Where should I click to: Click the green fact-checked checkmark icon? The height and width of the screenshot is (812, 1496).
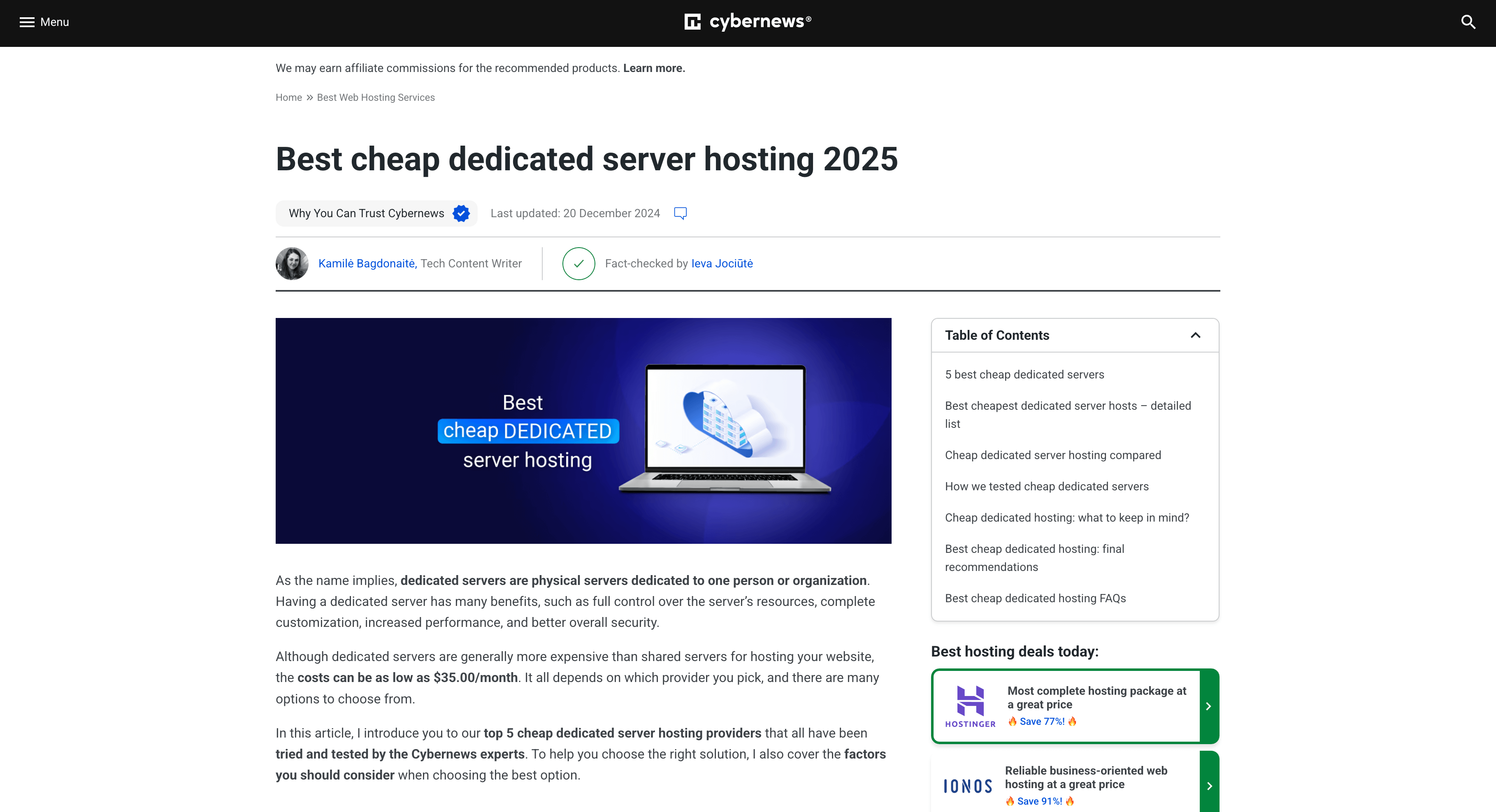tap(578, 264)
